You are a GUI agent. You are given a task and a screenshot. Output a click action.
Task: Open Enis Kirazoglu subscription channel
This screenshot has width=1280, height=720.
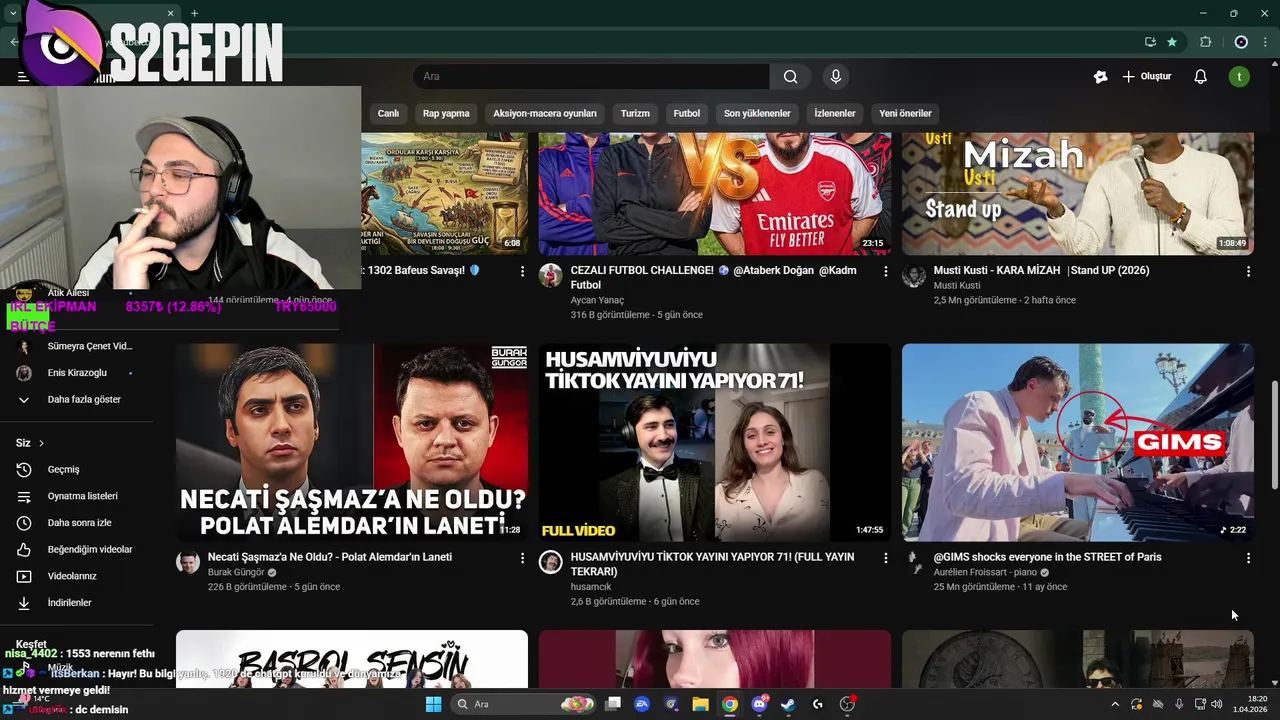point(77,373)
